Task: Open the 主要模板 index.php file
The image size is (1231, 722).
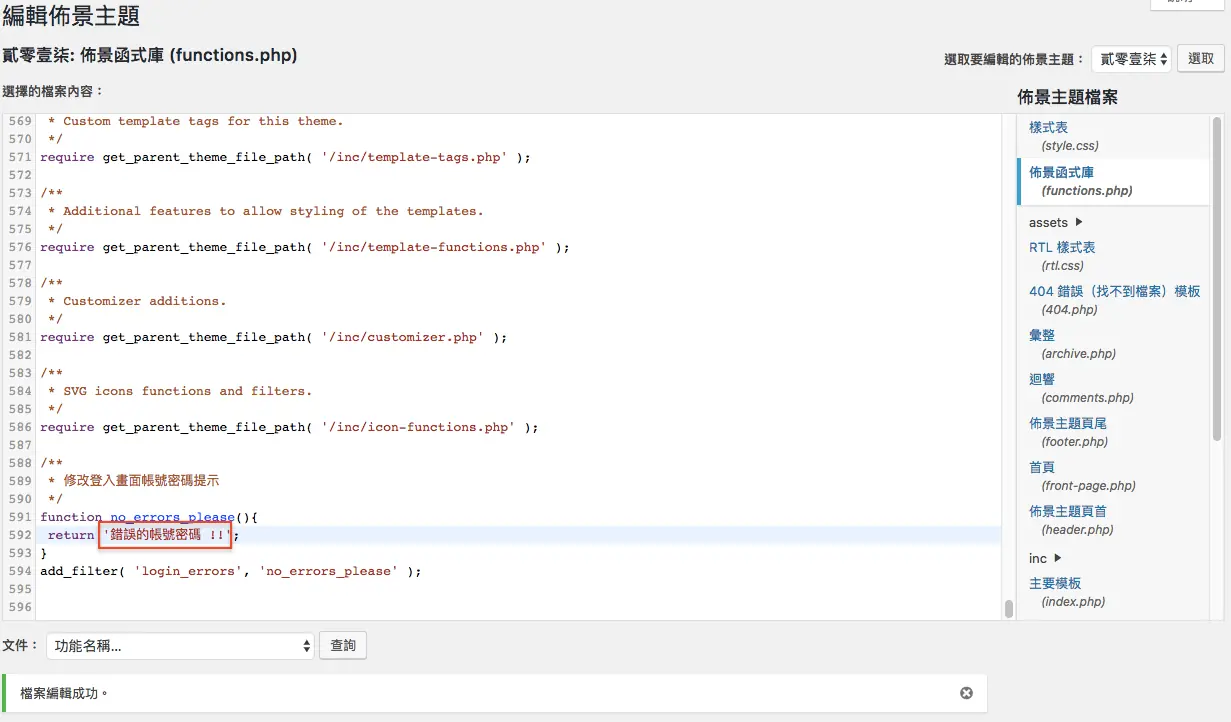Action: point(1055,583)
